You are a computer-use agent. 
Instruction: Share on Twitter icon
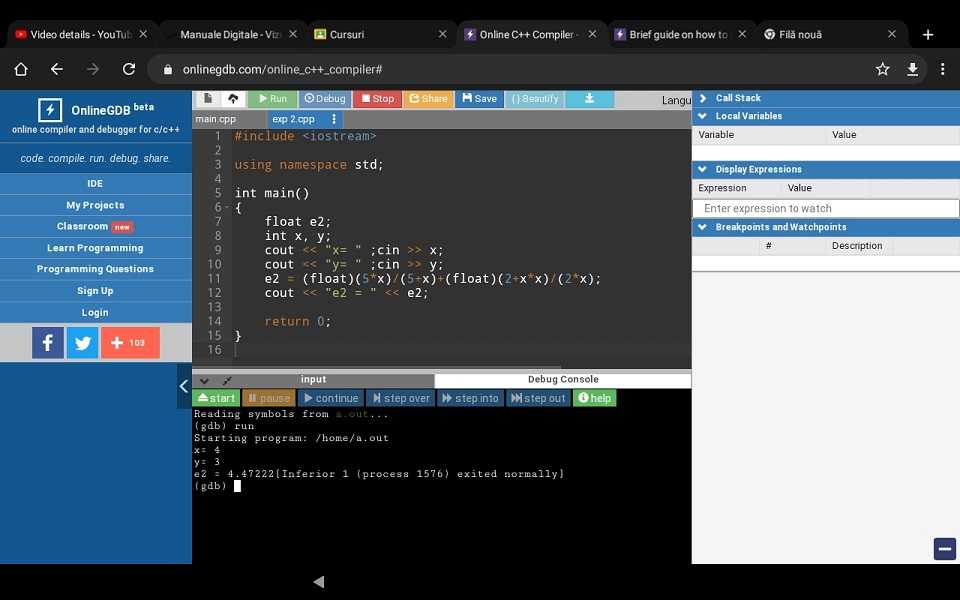(82, 343)
